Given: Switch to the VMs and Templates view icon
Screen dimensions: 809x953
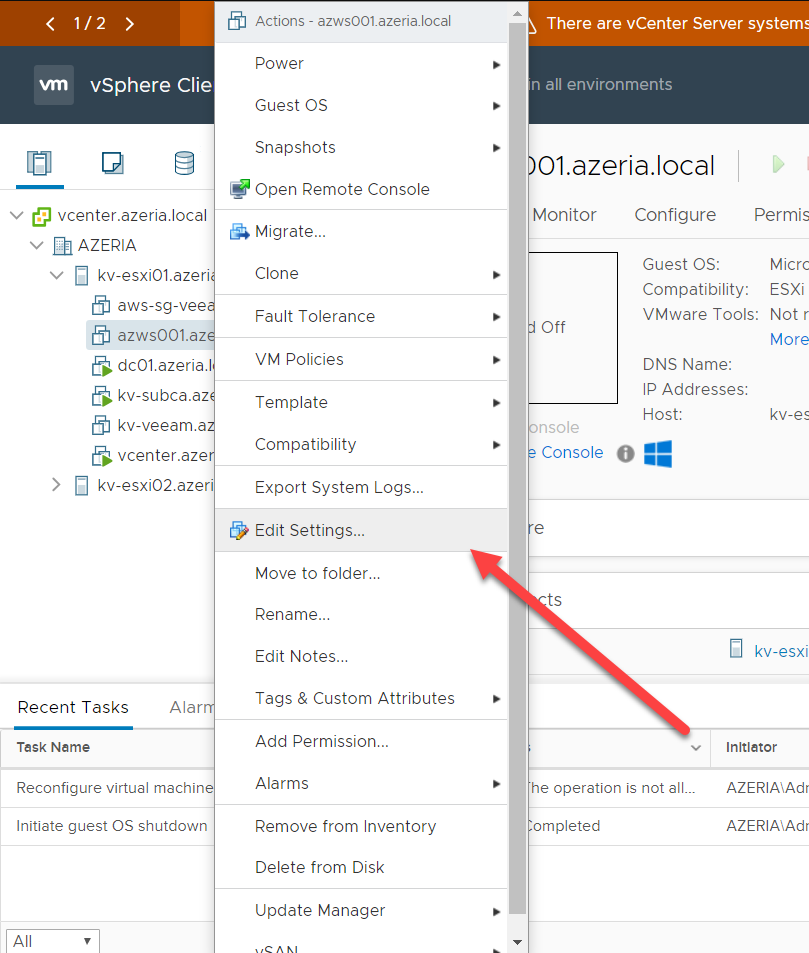Looking at the screenshot, I should [x=111, y=163].
